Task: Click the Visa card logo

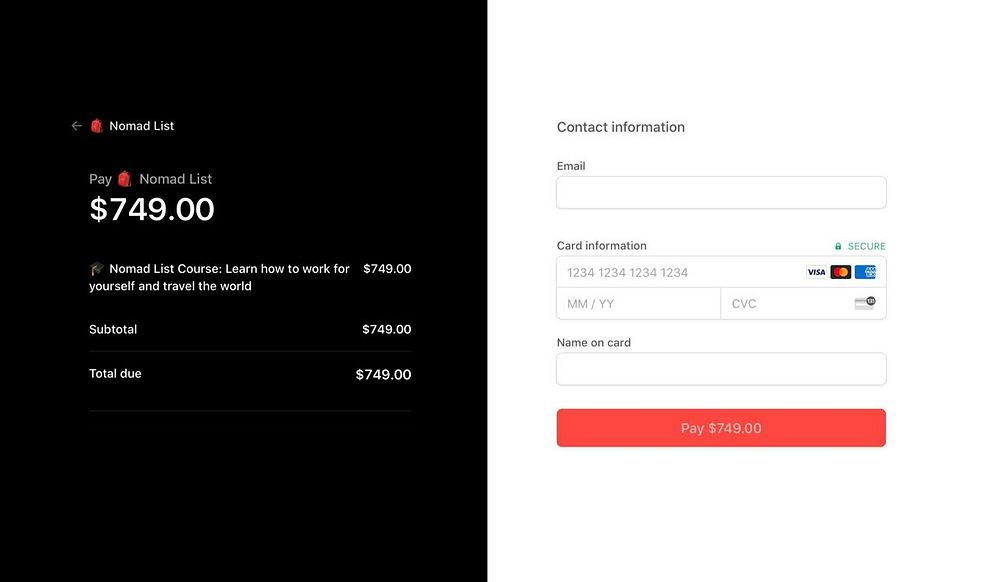Action: pos(816,272)
